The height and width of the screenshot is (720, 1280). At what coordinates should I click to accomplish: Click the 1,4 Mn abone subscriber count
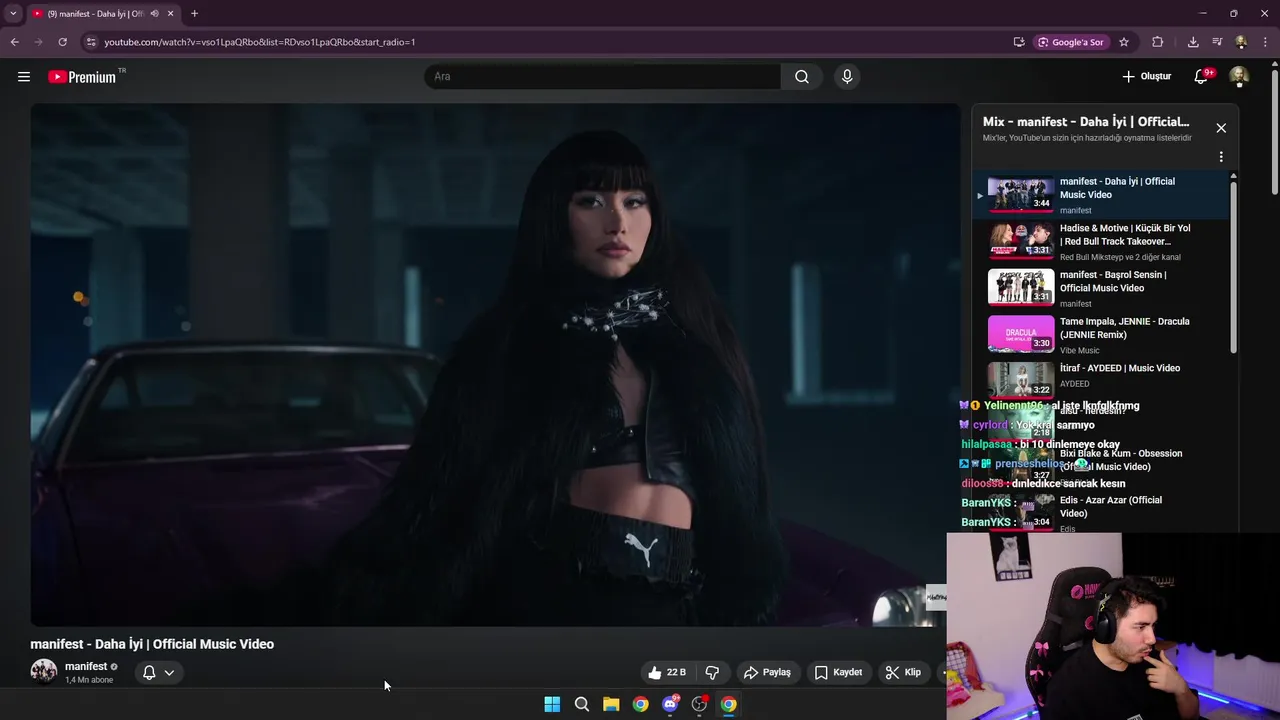[x=89, y=680]
